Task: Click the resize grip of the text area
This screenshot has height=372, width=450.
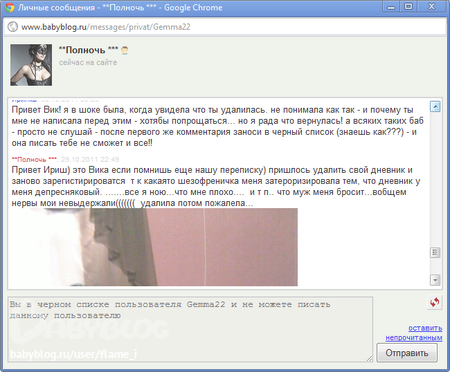Action: (x=369, y=359)
